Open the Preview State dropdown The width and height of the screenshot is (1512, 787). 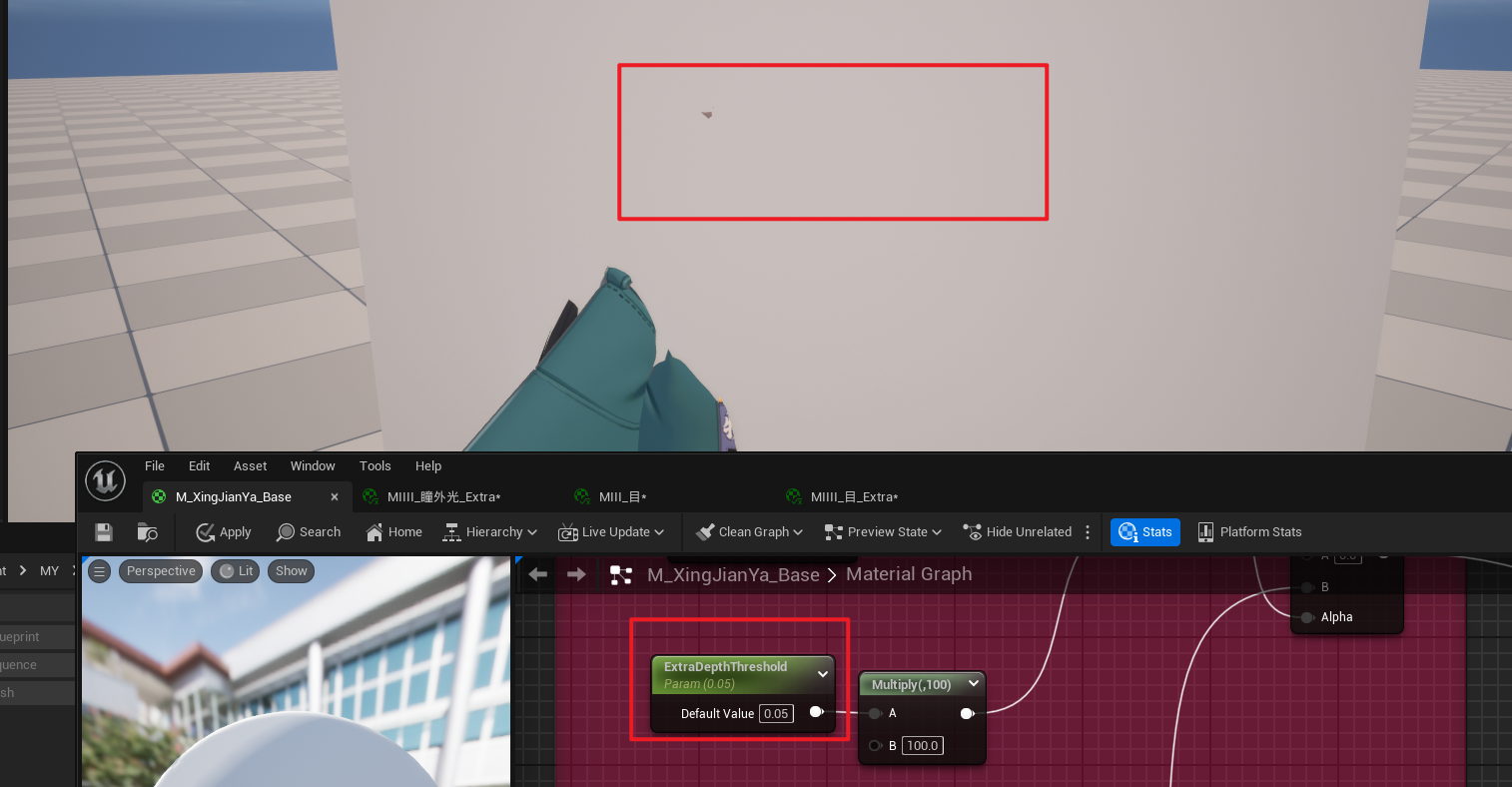pos(883,532)
